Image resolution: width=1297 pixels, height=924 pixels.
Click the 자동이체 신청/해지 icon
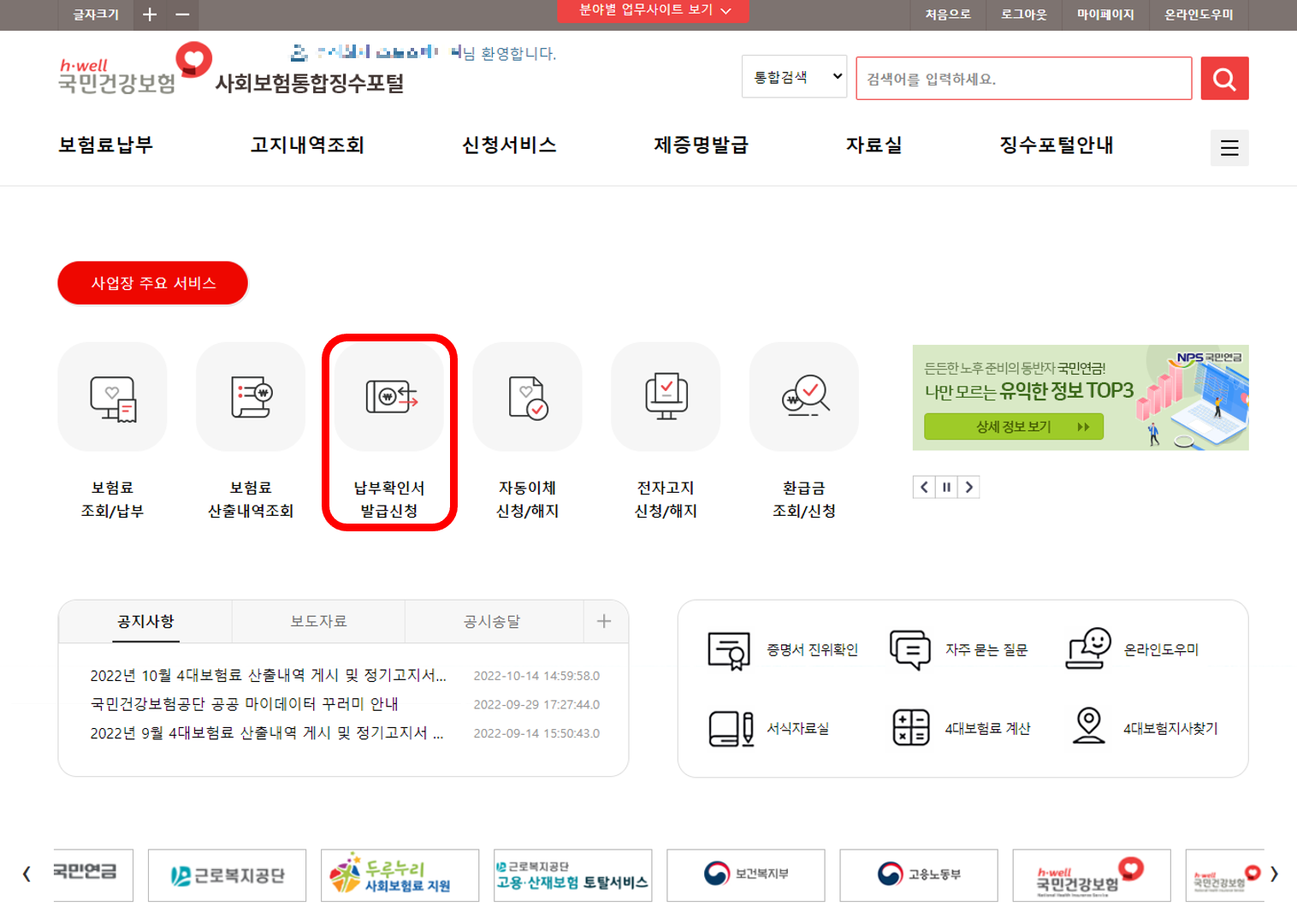coord(527,396)
